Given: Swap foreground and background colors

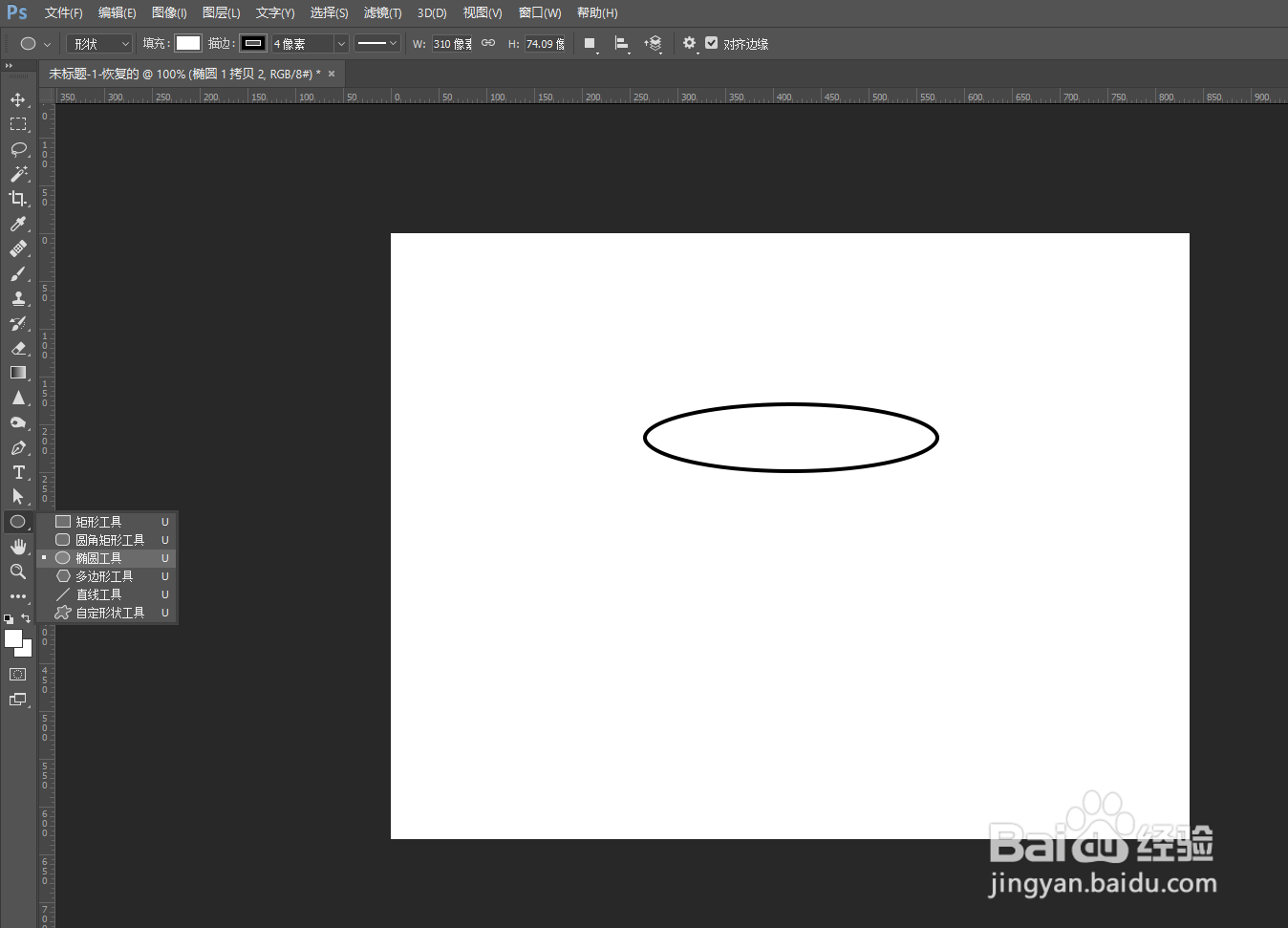Looking at the screenshot, I should pos(26,617).
